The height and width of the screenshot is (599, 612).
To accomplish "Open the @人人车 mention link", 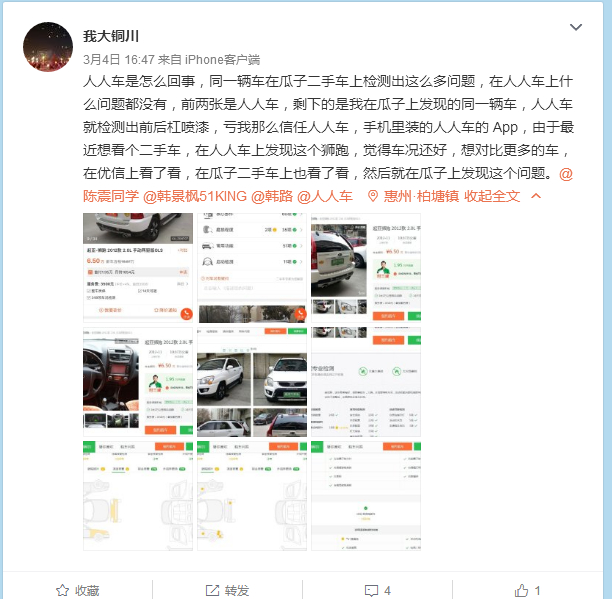I will click(325, 196).
